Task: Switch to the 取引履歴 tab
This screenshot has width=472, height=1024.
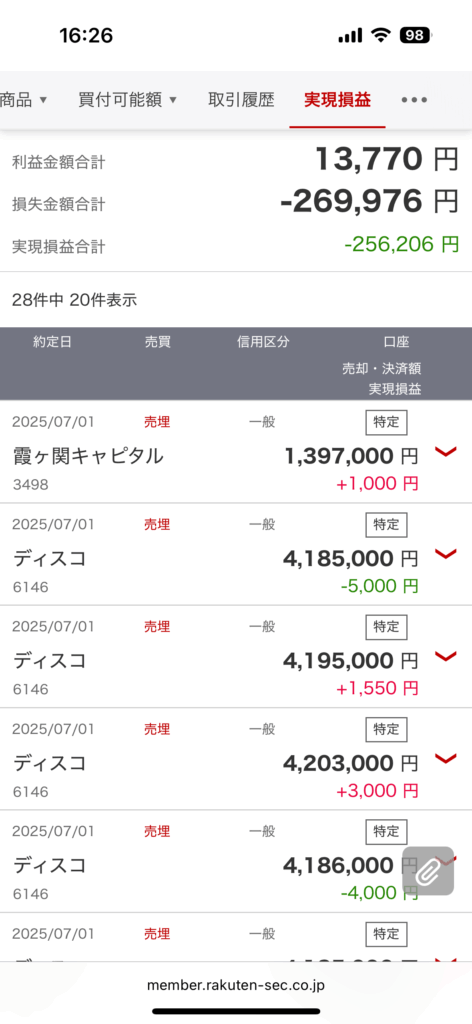Action: (241, 100)
